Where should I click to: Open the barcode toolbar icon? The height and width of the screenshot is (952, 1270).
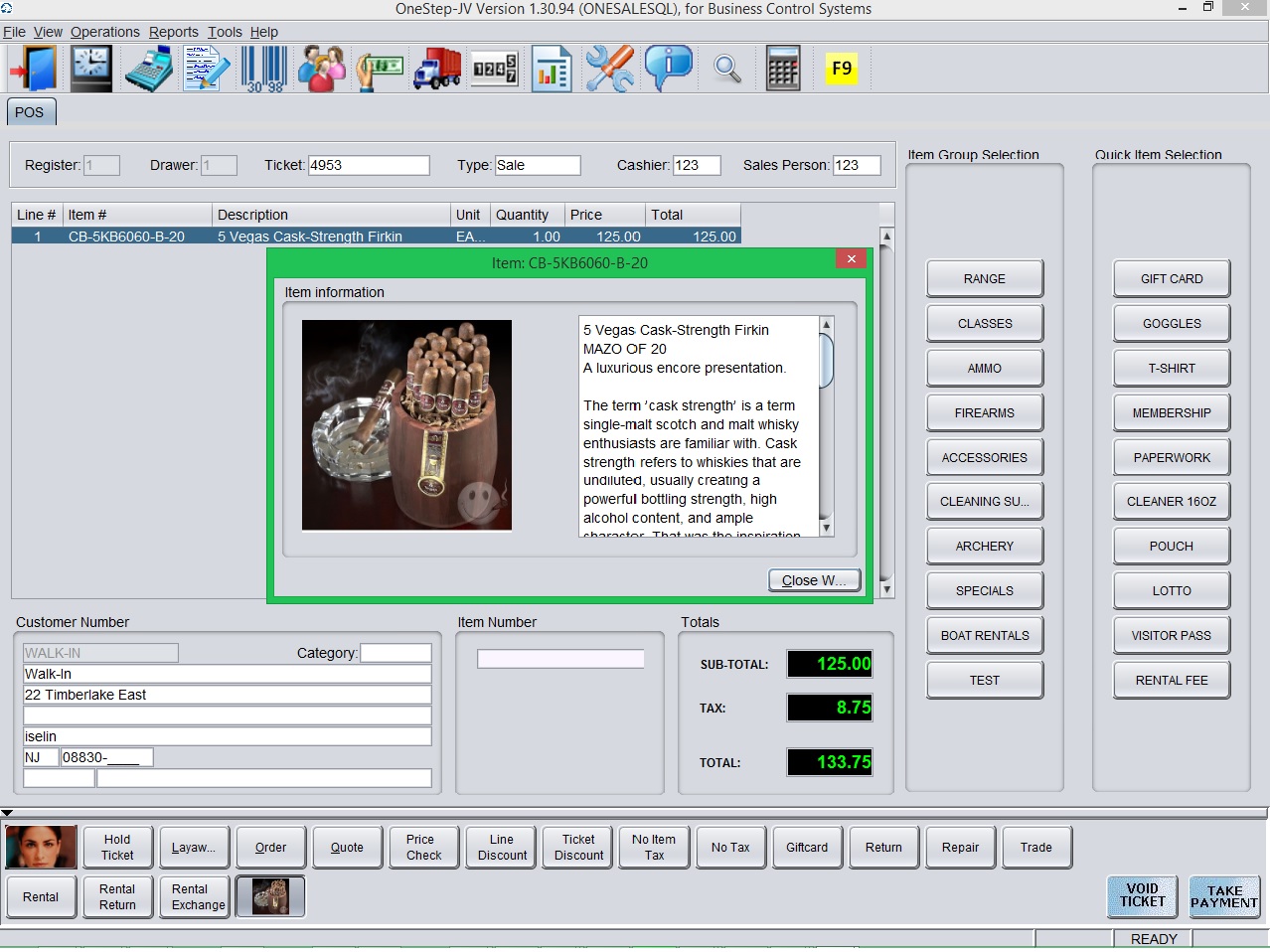pos(263,70)
